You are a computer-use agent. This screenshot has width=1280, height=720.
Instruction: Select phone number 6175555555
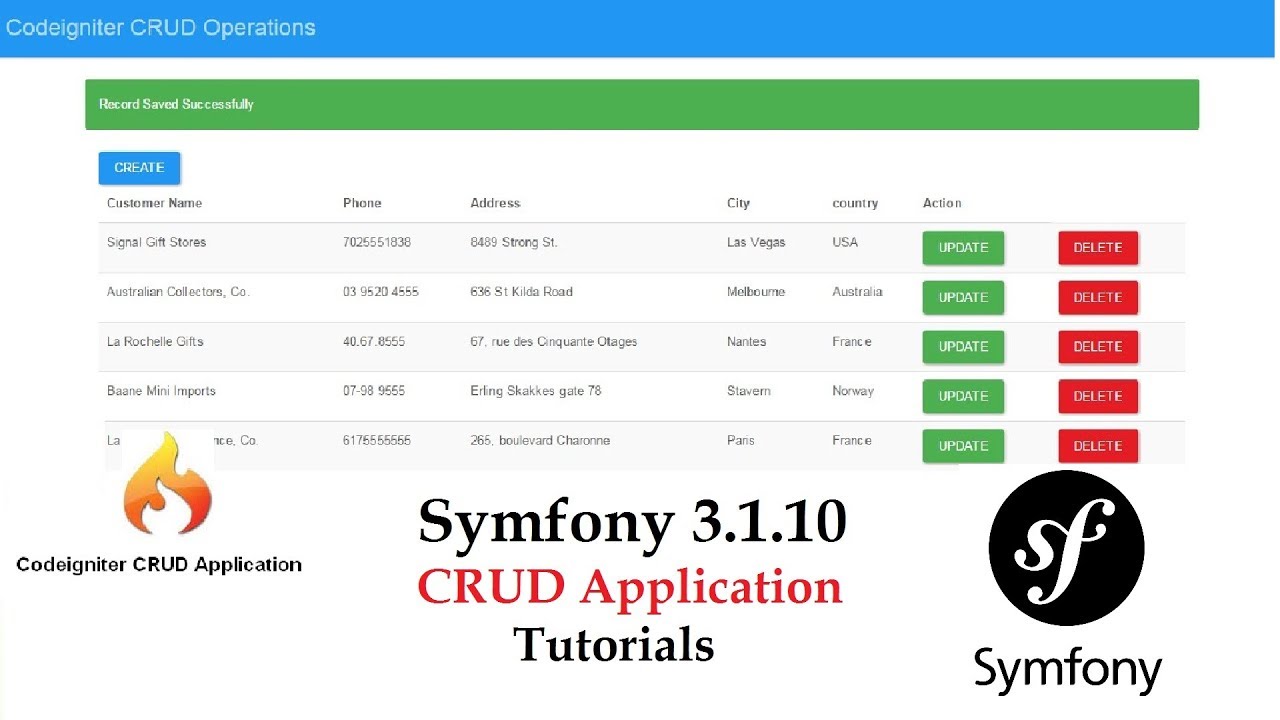(x=377, y=440)
